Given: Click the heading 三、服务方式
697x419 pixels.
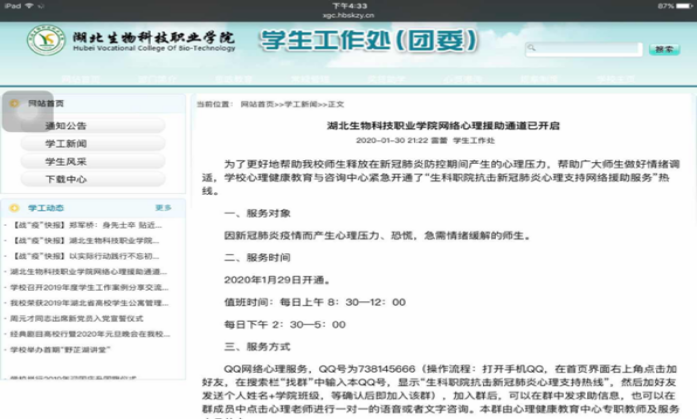Looking at the screenshot, I should (x=257, y=347).
